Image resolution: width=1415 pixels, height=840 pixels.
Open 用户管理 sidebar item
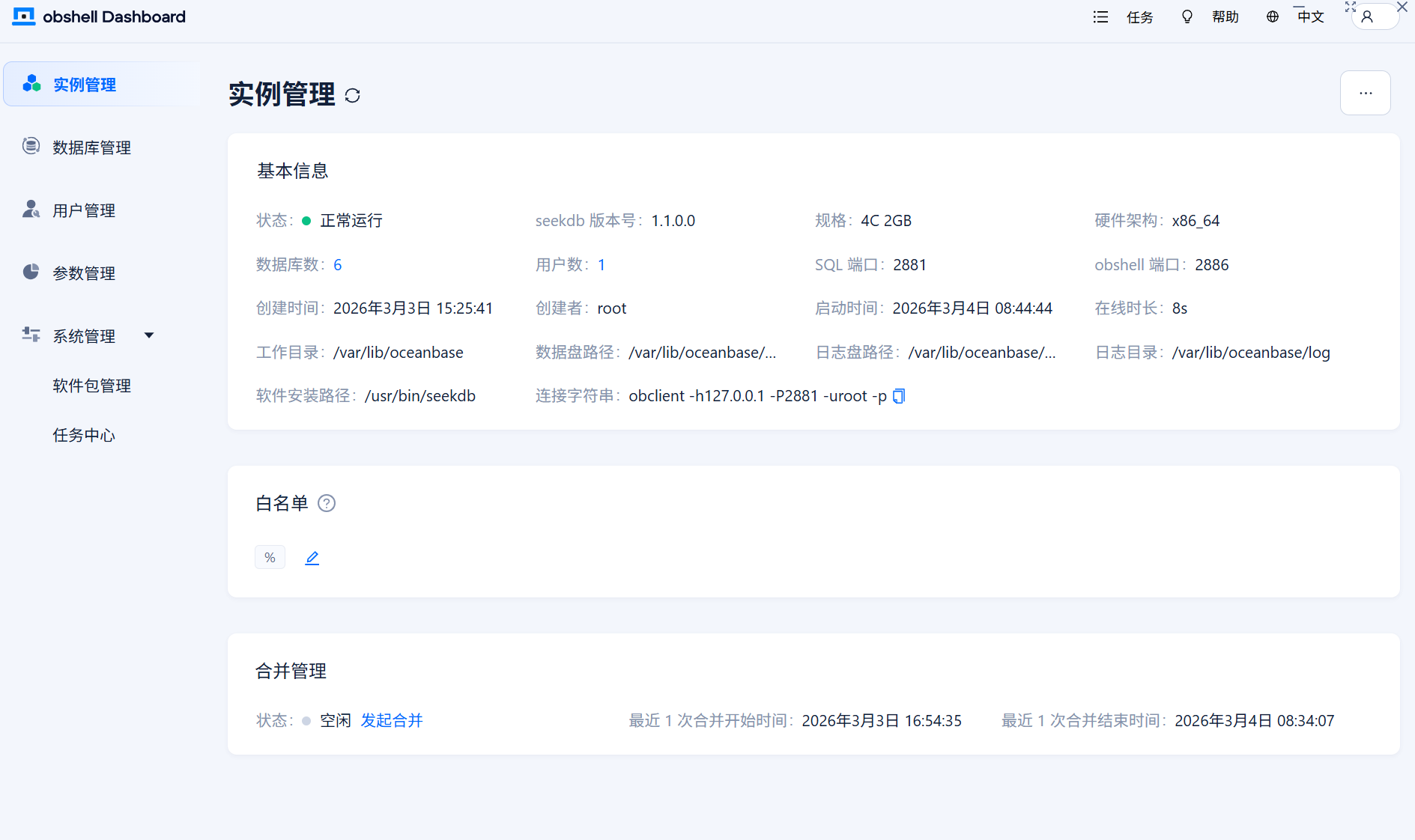tap(84, 210)
